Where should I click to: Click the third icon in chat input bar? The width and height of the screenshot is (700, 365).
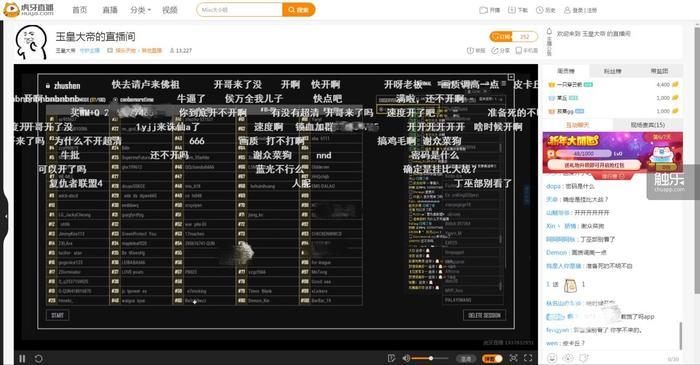click(x=583, y=358)
